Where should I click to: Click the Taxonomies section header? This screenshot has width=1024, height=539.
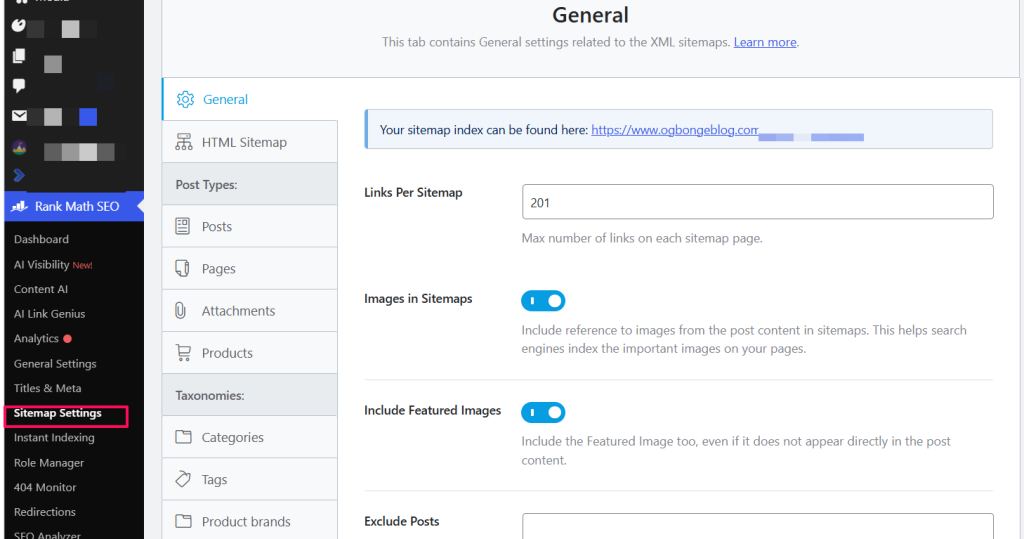250,395
